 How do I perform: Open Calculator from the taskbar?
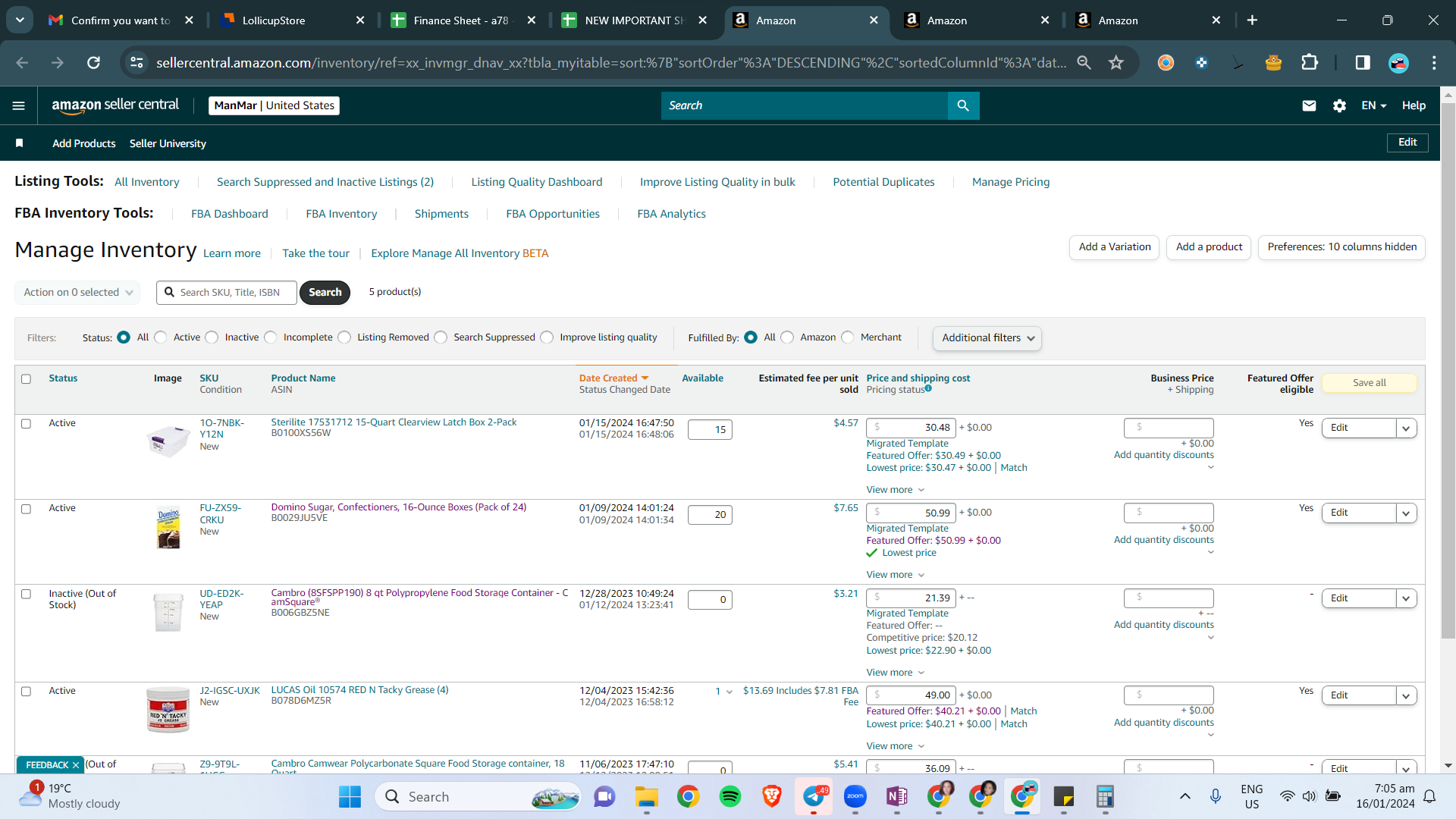1105,796
